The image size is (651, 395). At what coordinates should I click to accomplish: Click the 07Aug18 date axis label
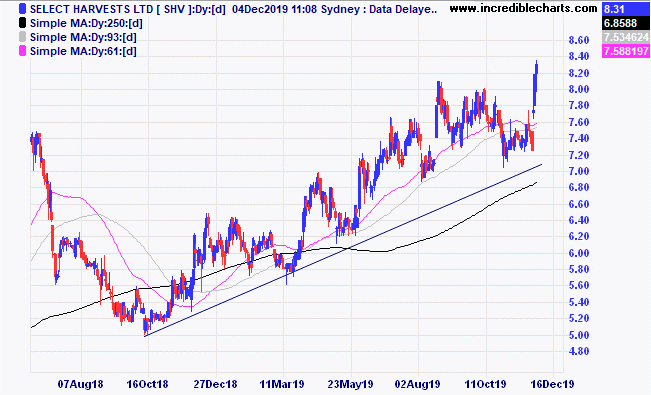tap(81, 384)
